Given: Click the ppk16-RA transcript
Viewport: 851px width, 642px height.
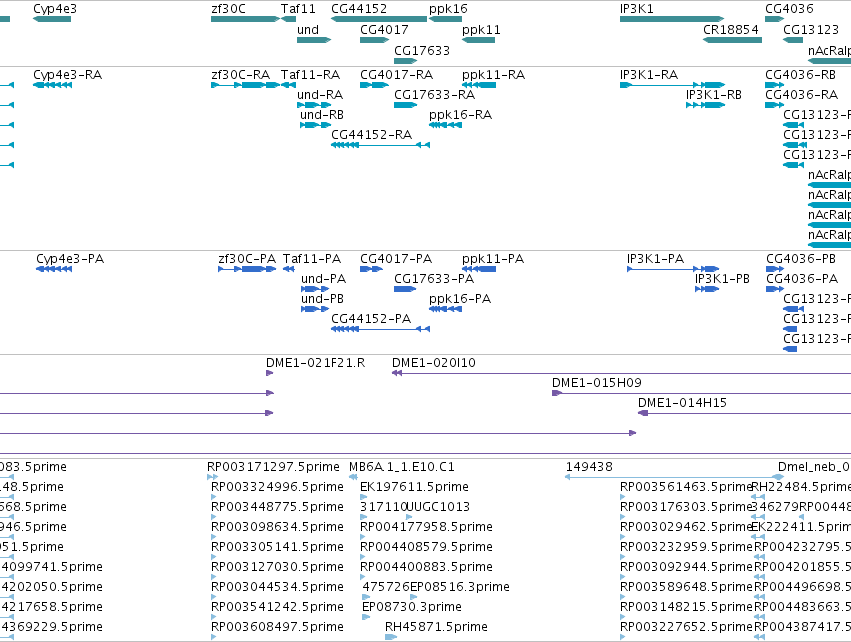Looking at the screenshot, I should click(x=445, y=125).
